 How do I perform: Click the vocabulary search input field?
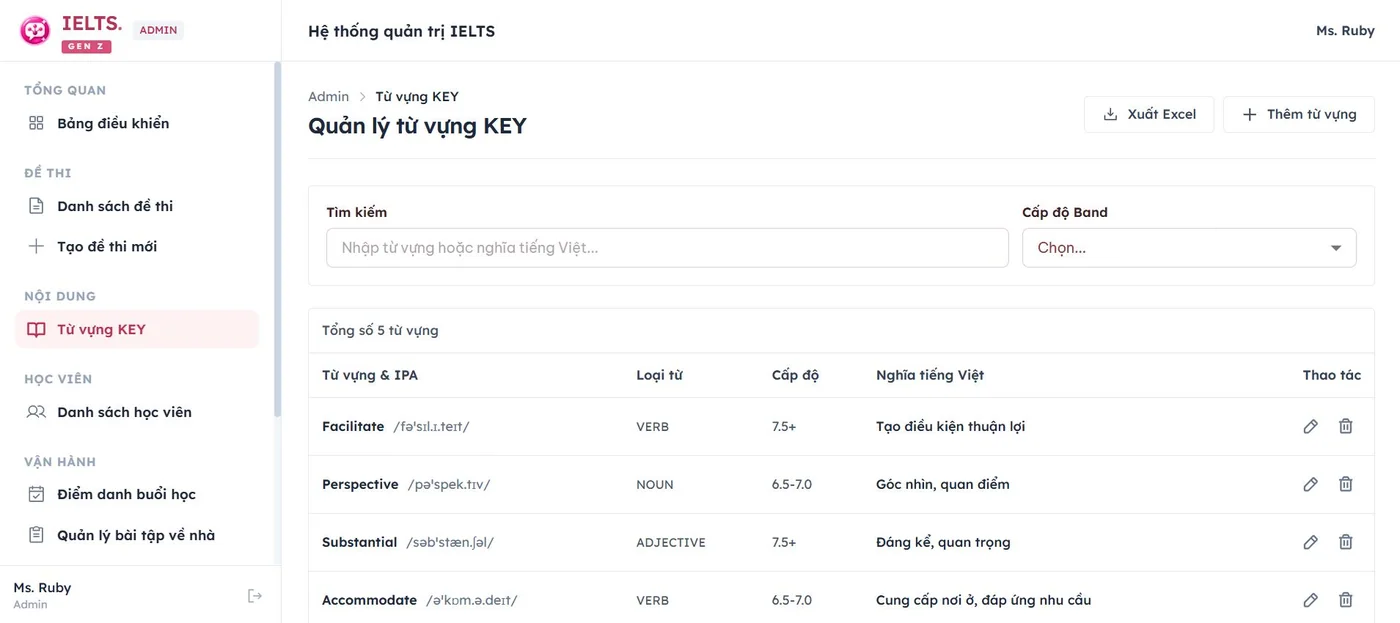(667, 248)
